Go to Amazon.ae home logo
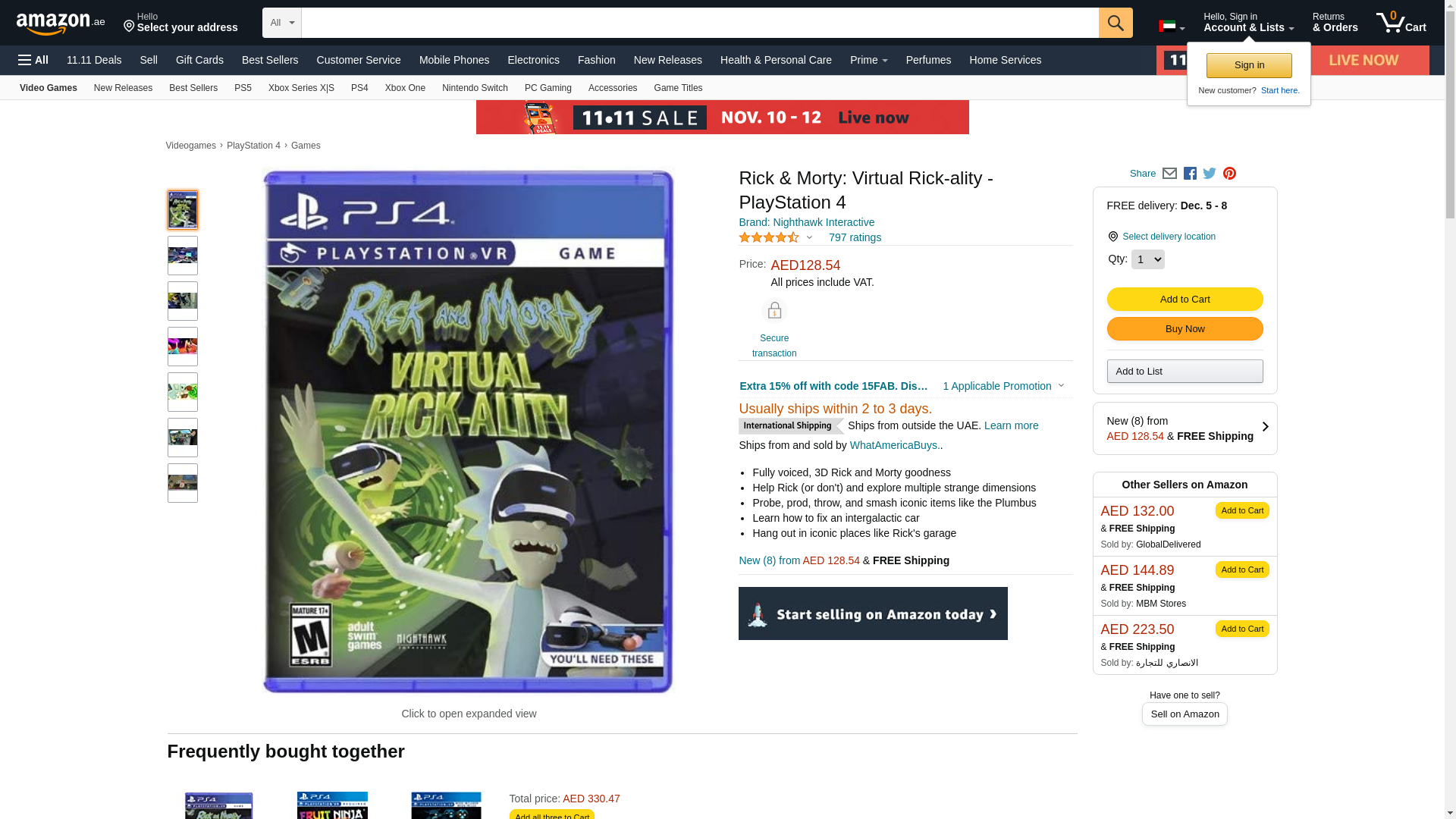 [61, 24]
